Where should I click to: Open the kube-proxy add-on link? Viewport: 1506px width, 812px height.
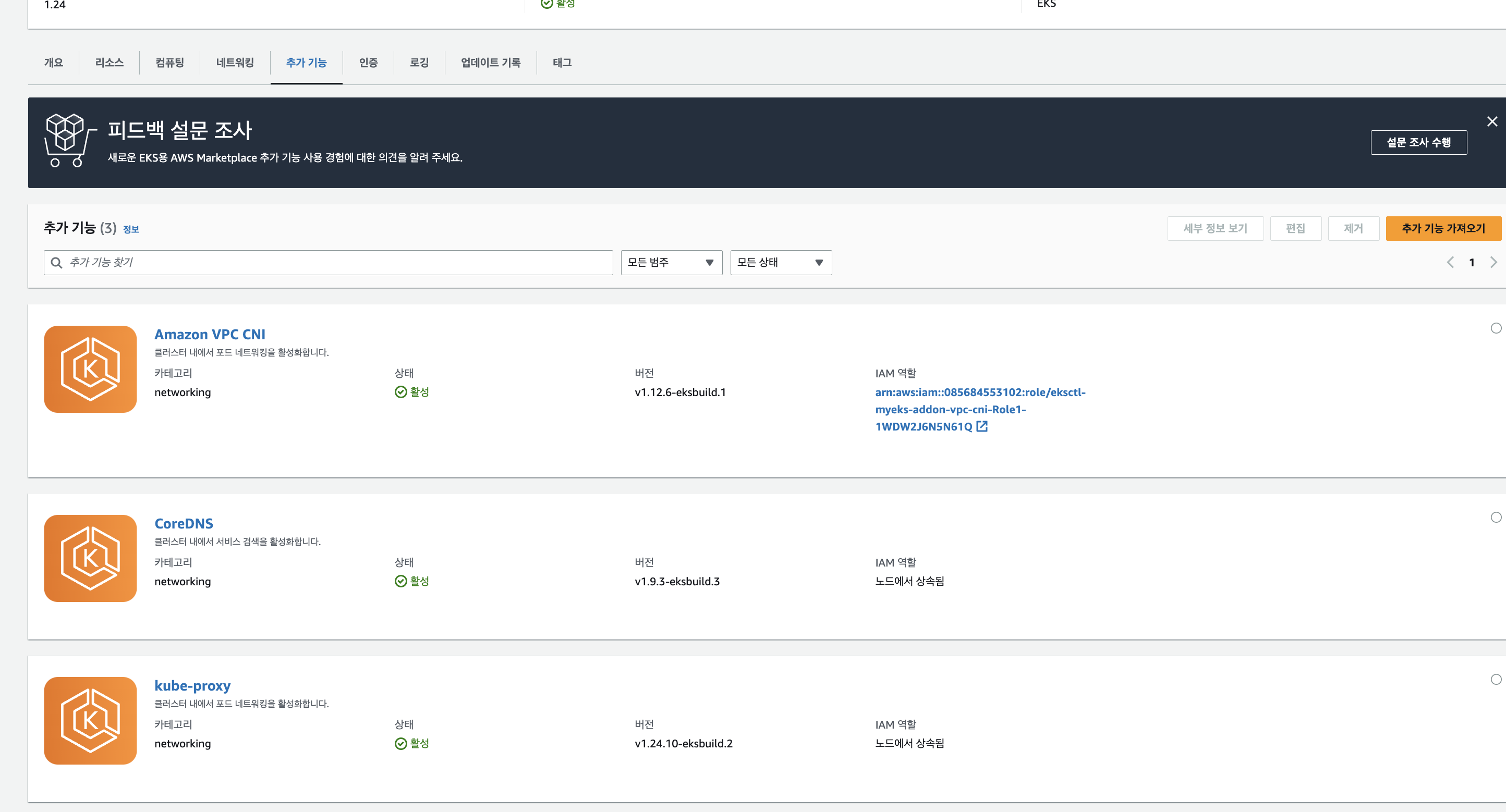[x=192, y=685]
